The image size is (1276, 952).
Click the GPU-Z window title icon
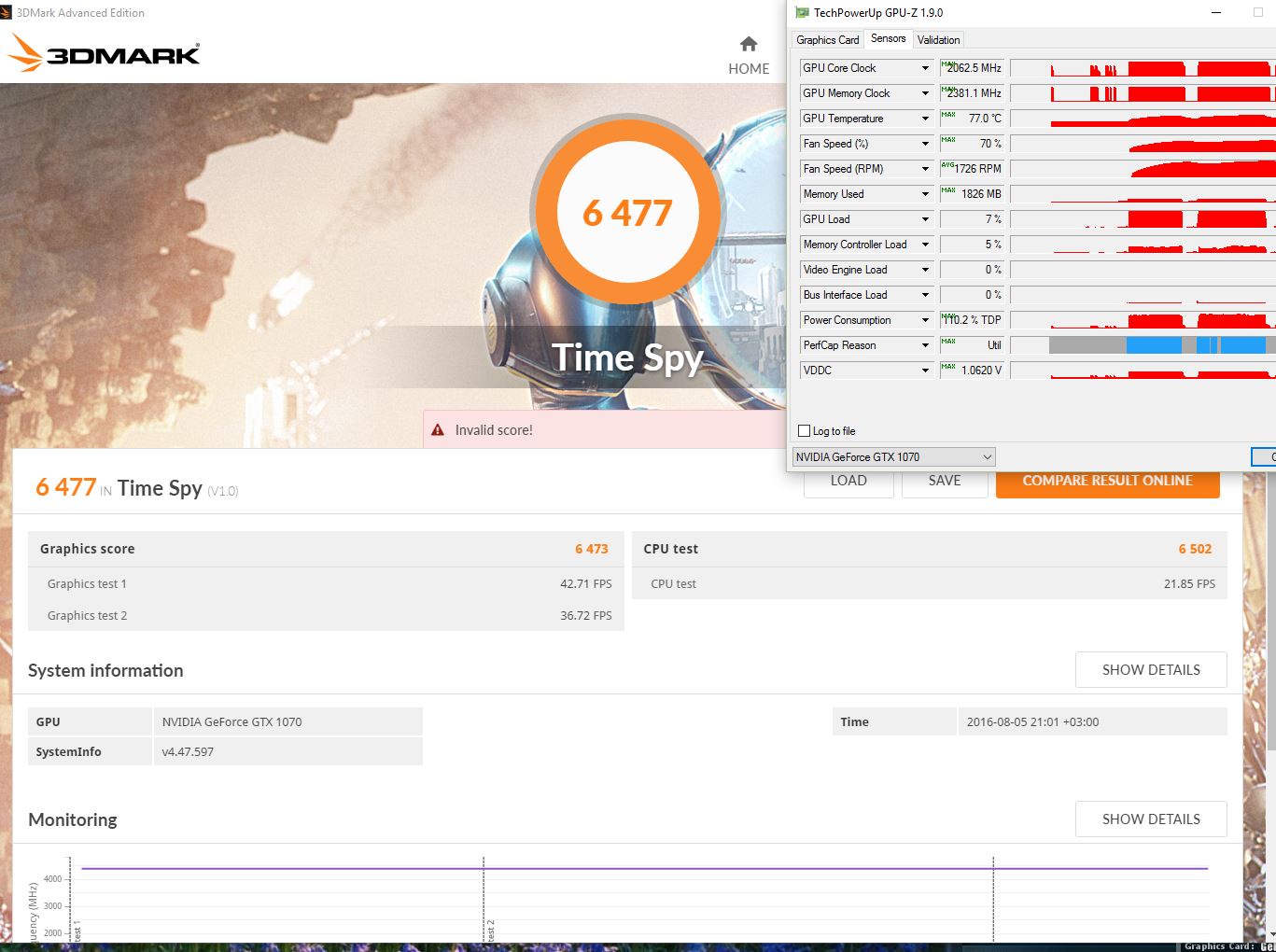pos(801,13)
